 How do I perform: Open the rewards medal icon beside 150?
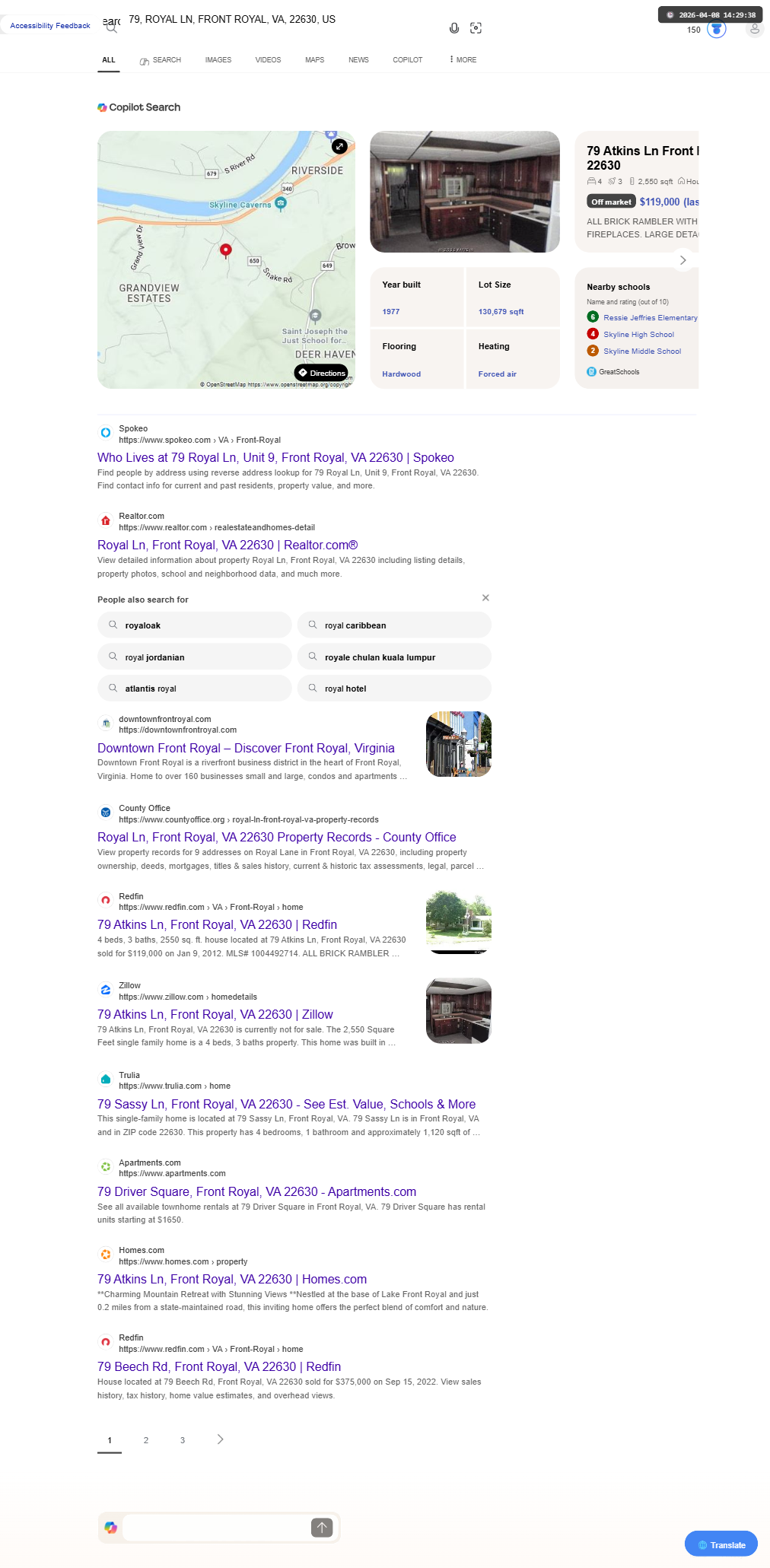717,30
